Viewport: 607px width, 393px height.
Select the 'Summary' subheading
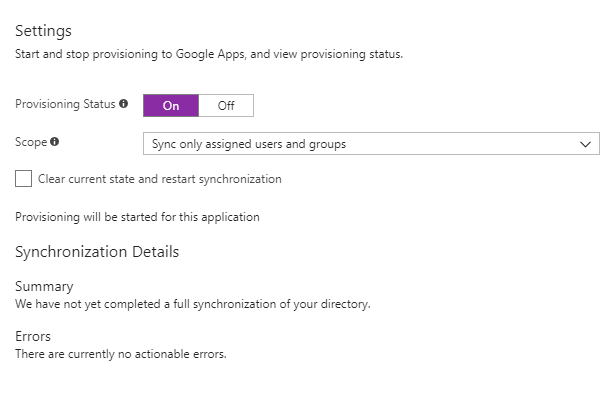click(x=44, y=287)
